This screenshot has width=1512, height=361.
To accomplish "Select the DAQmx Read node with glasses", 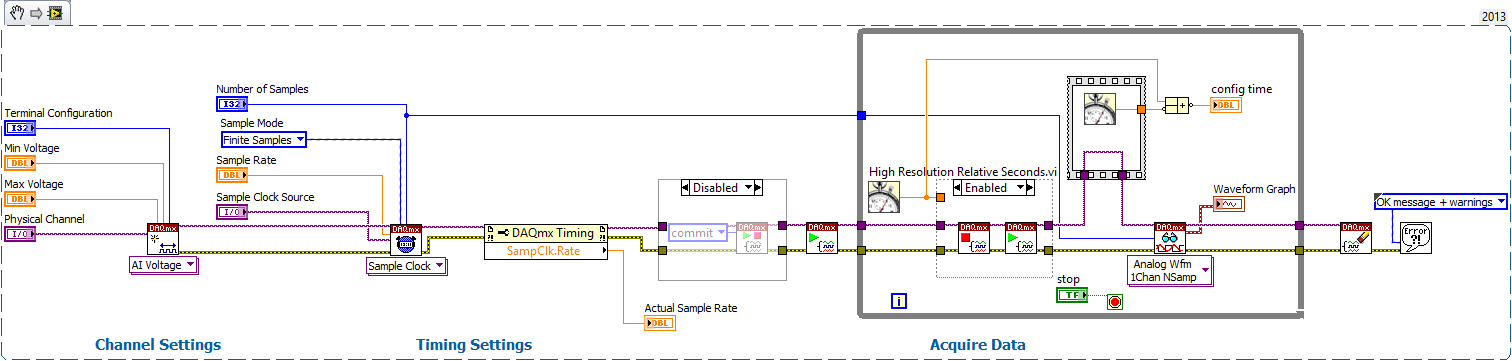I will click(x=1169, y=238).
